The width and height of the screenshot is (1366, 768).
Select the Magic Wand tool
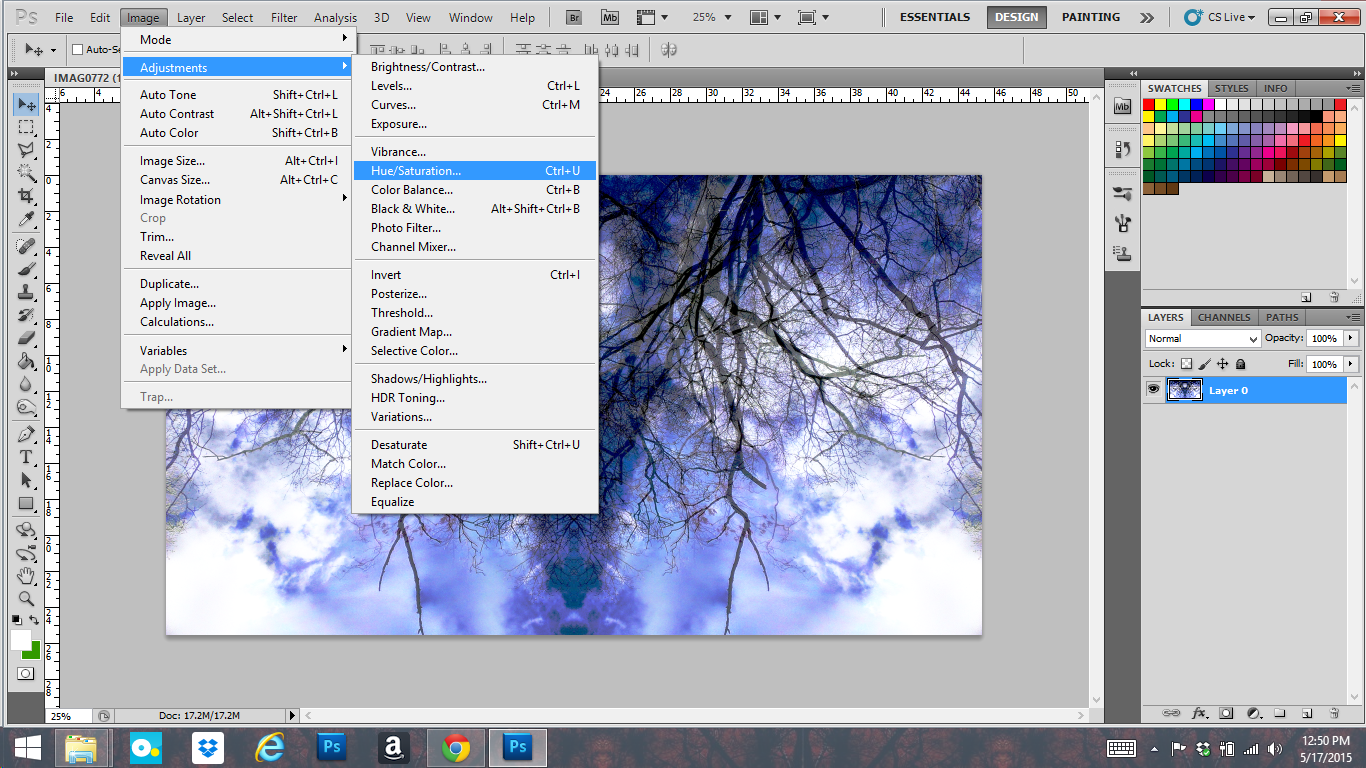[x=26, y=173]
